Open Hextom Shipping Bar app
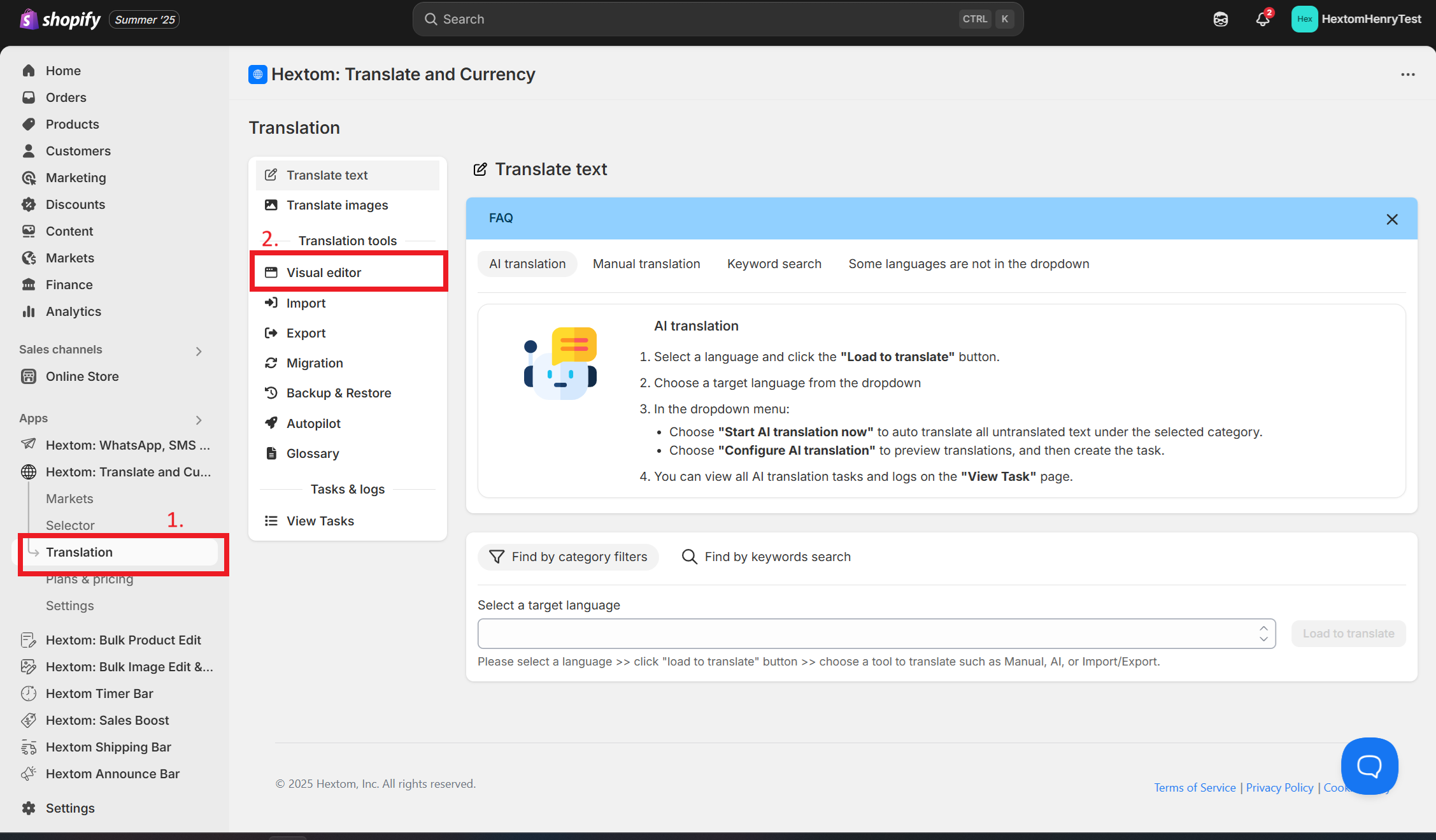1436x840 pixels. click(x=108, y=747)
